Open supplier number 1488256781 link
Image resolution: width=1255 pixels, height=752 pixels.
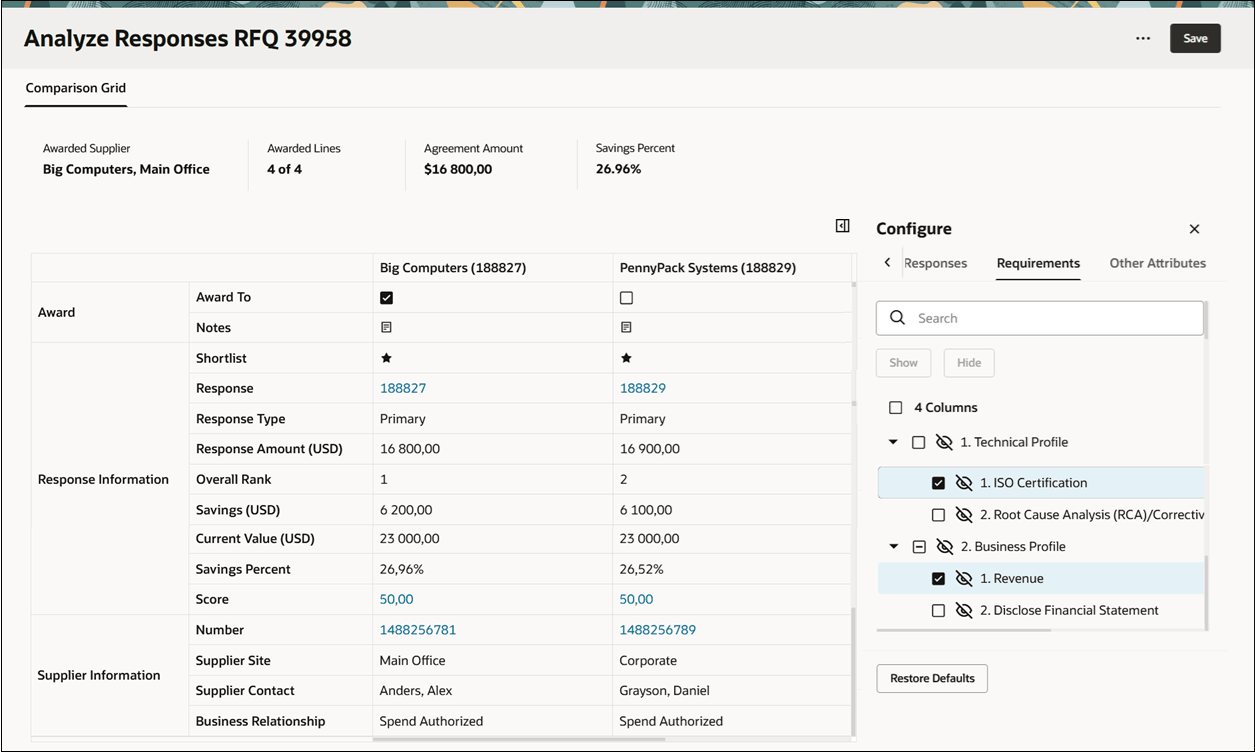418,630
